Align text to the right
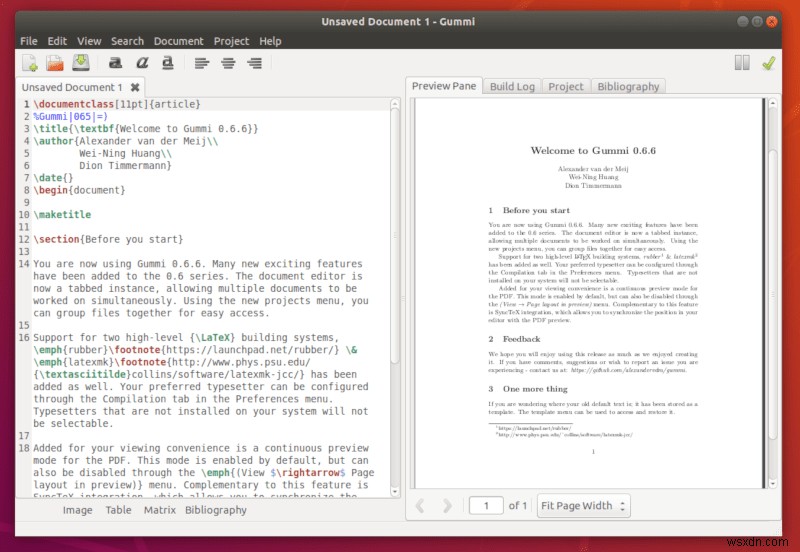This screenshot has height=552, width=800. 254,63
